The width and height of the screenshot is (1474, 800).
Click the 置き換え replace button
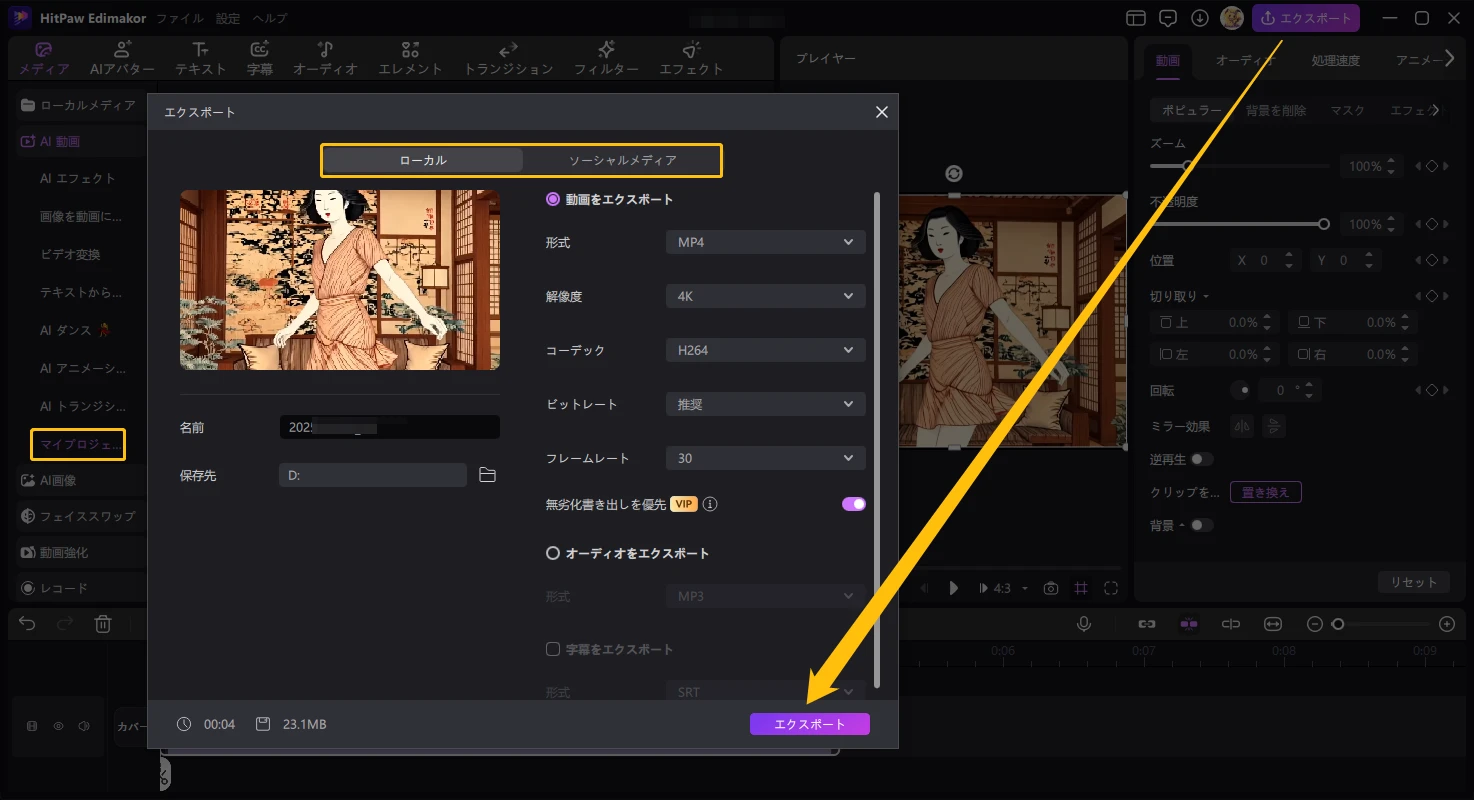[1265, 492]
